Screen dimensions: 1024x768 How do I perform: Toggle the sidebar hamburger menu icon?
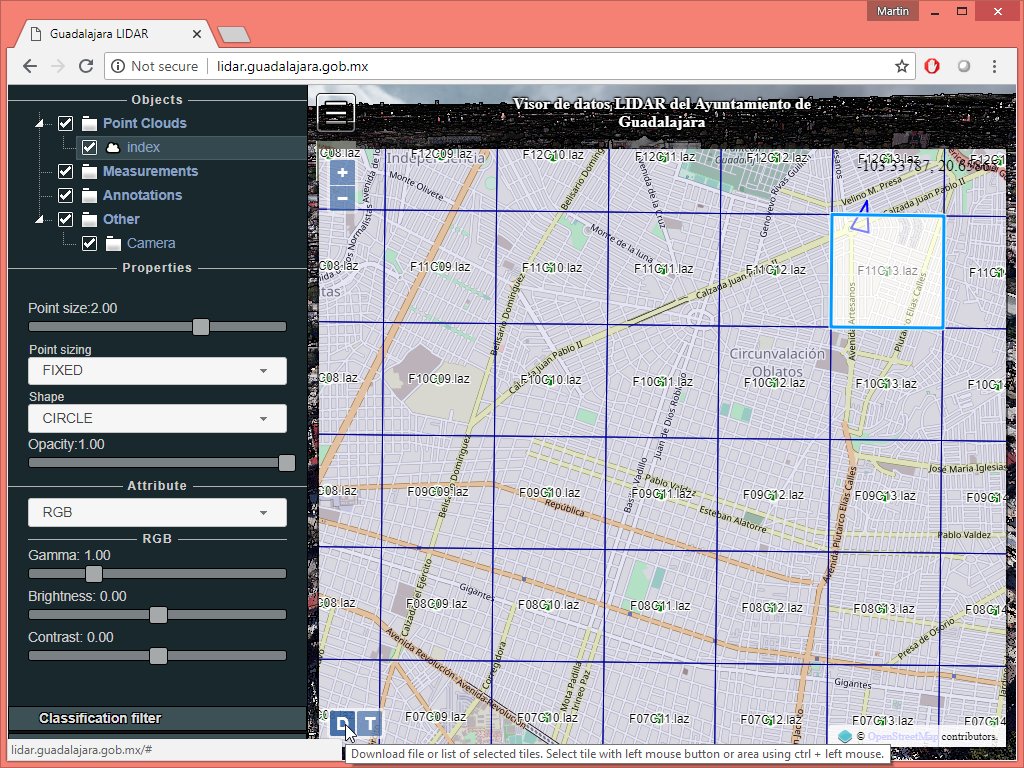click(x=336, y=112)
